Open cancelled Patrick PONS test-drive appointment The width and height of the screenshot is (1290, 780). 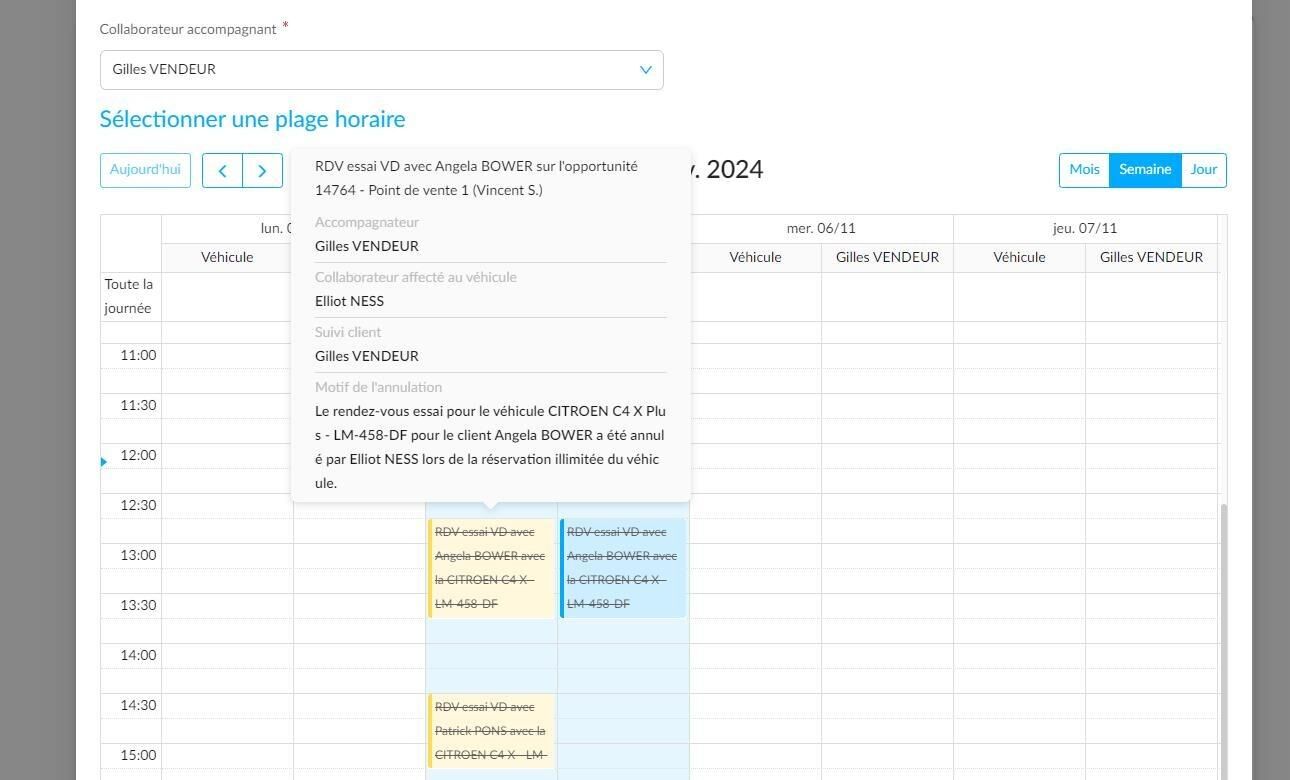491,731
